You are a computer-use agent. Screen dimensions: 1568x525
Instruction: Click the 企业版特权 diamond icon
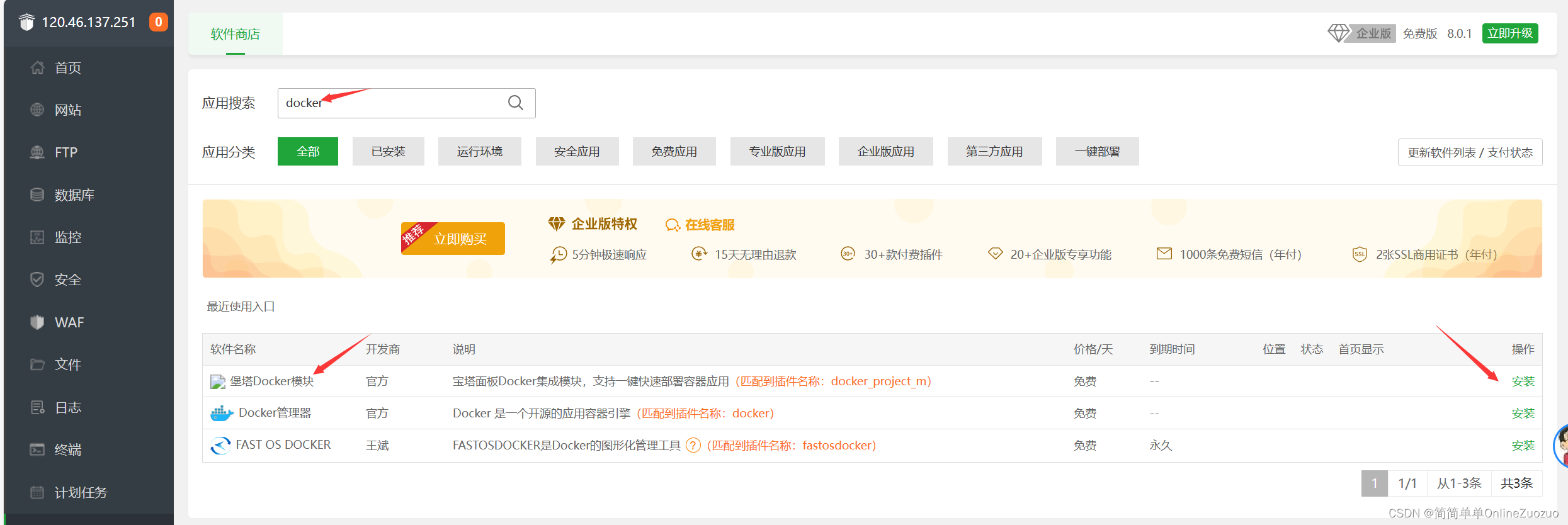[x=557, y=223]
